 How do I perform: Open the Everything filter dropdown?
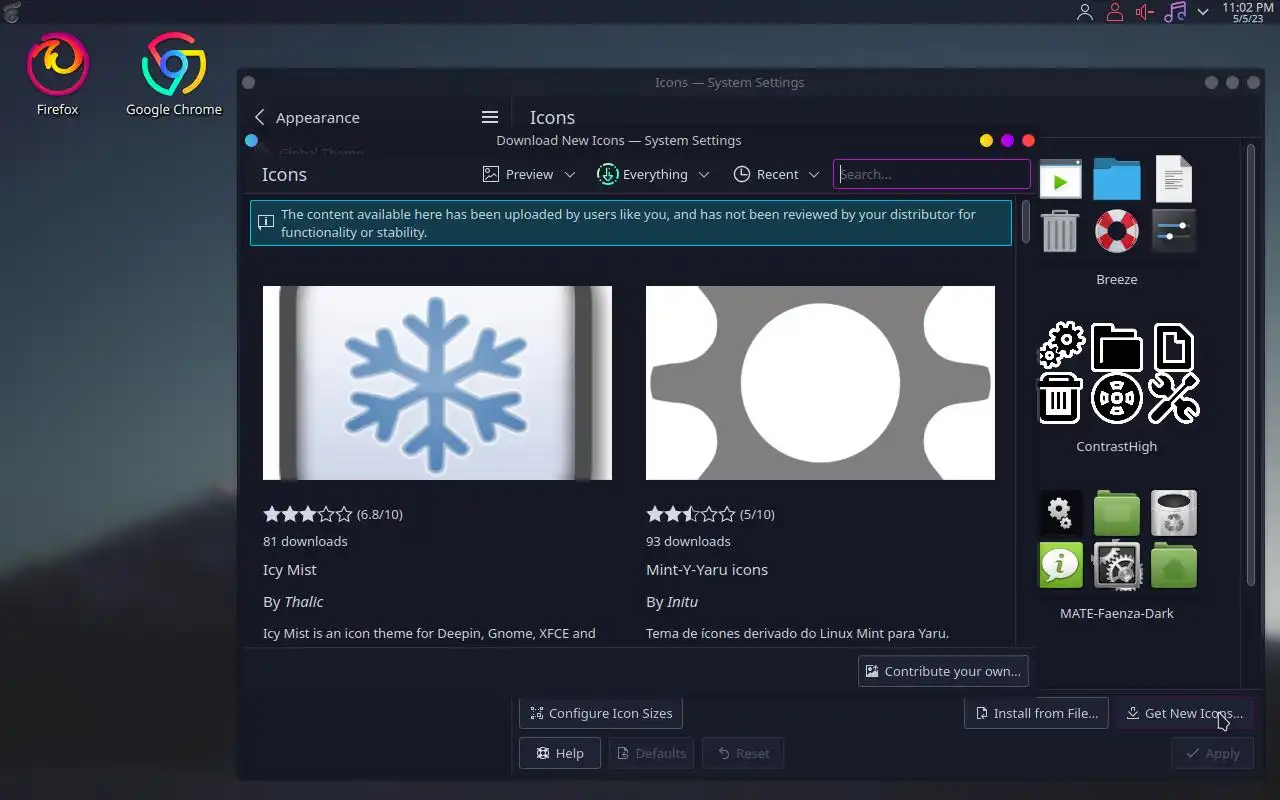[653, 174]
